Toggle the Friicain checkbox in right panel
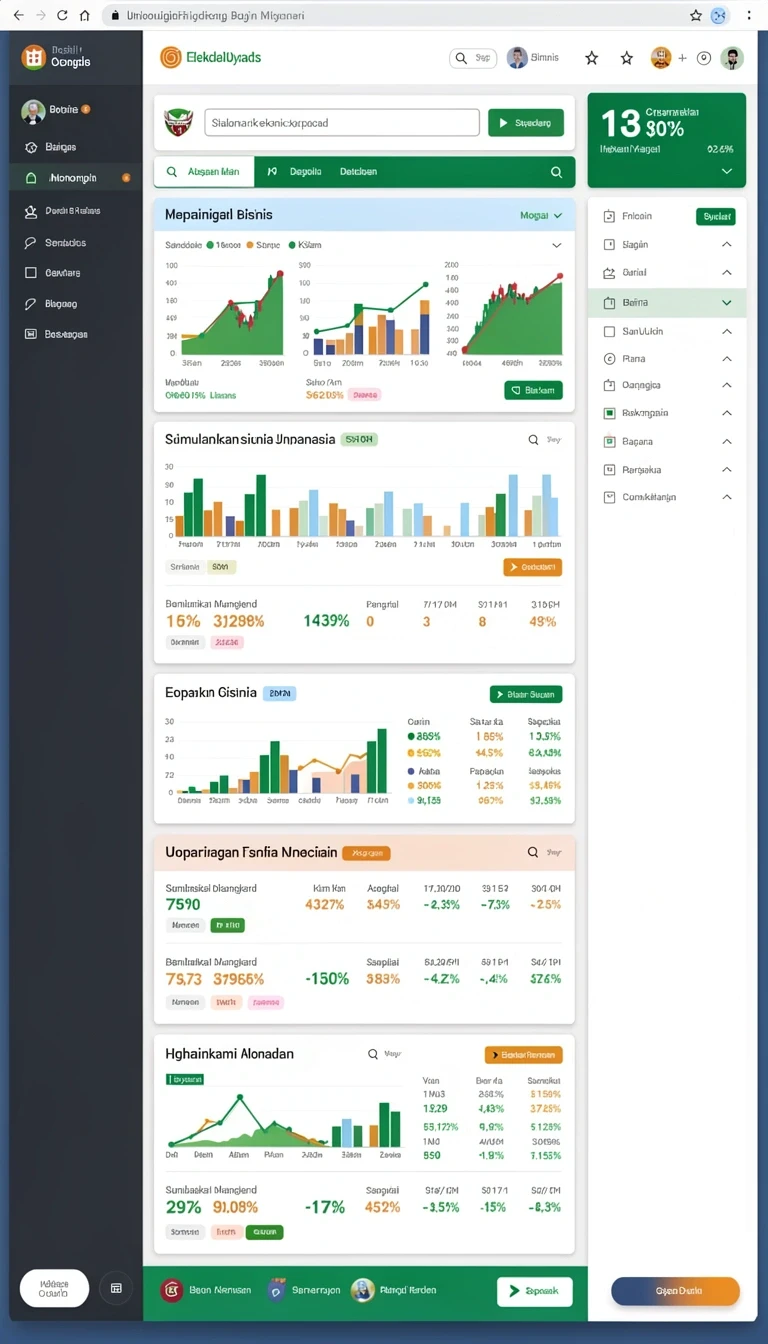 pyautogui.click(x=609, y=216)
